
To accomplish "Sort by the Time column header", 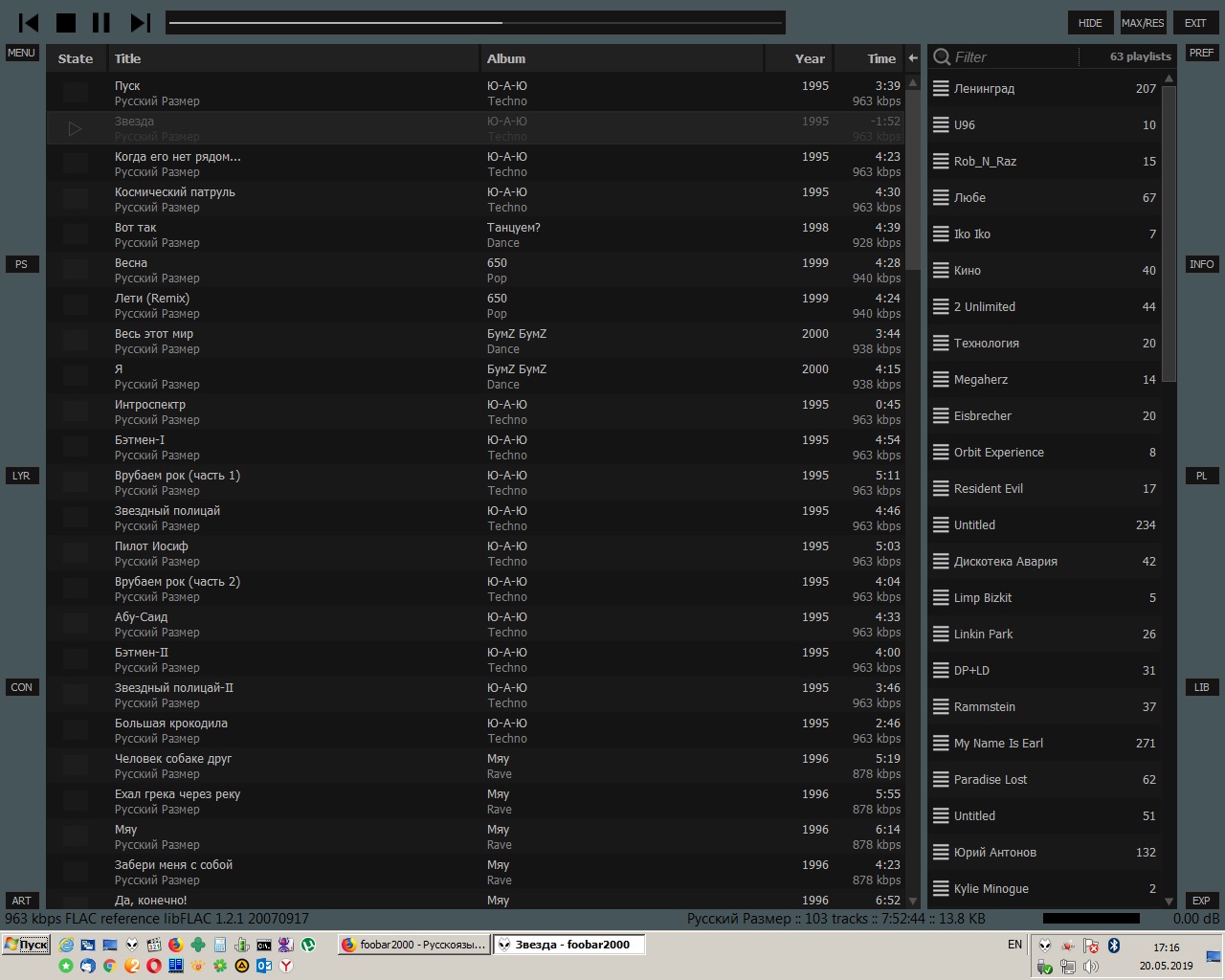I will point(868,58).
